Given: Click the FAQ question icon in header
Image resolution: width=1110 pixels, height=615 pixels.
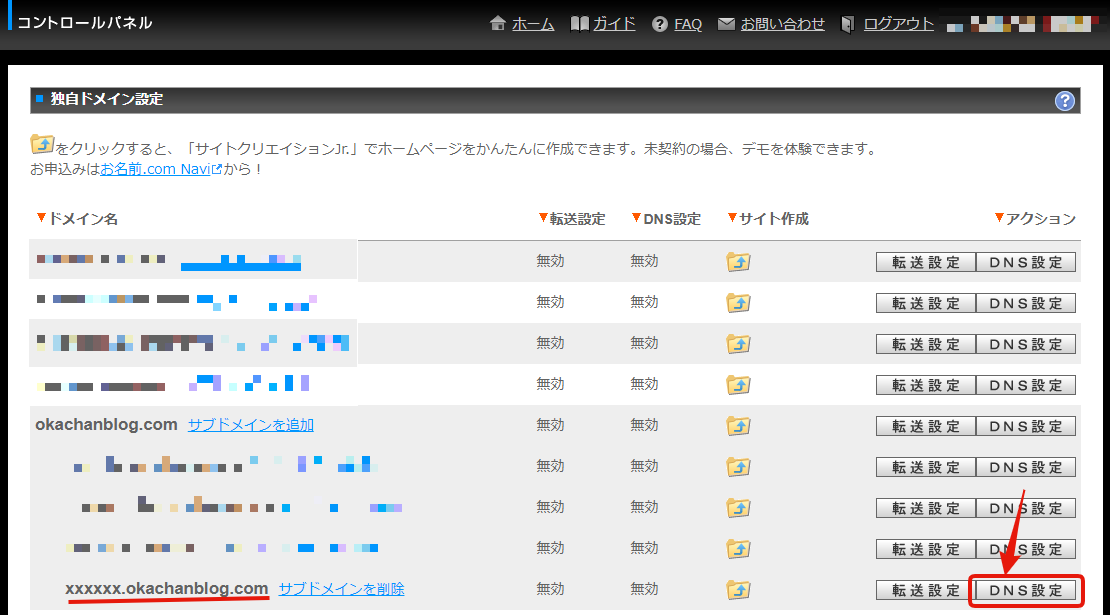Looking at the screenshot, I should [659, 24].
